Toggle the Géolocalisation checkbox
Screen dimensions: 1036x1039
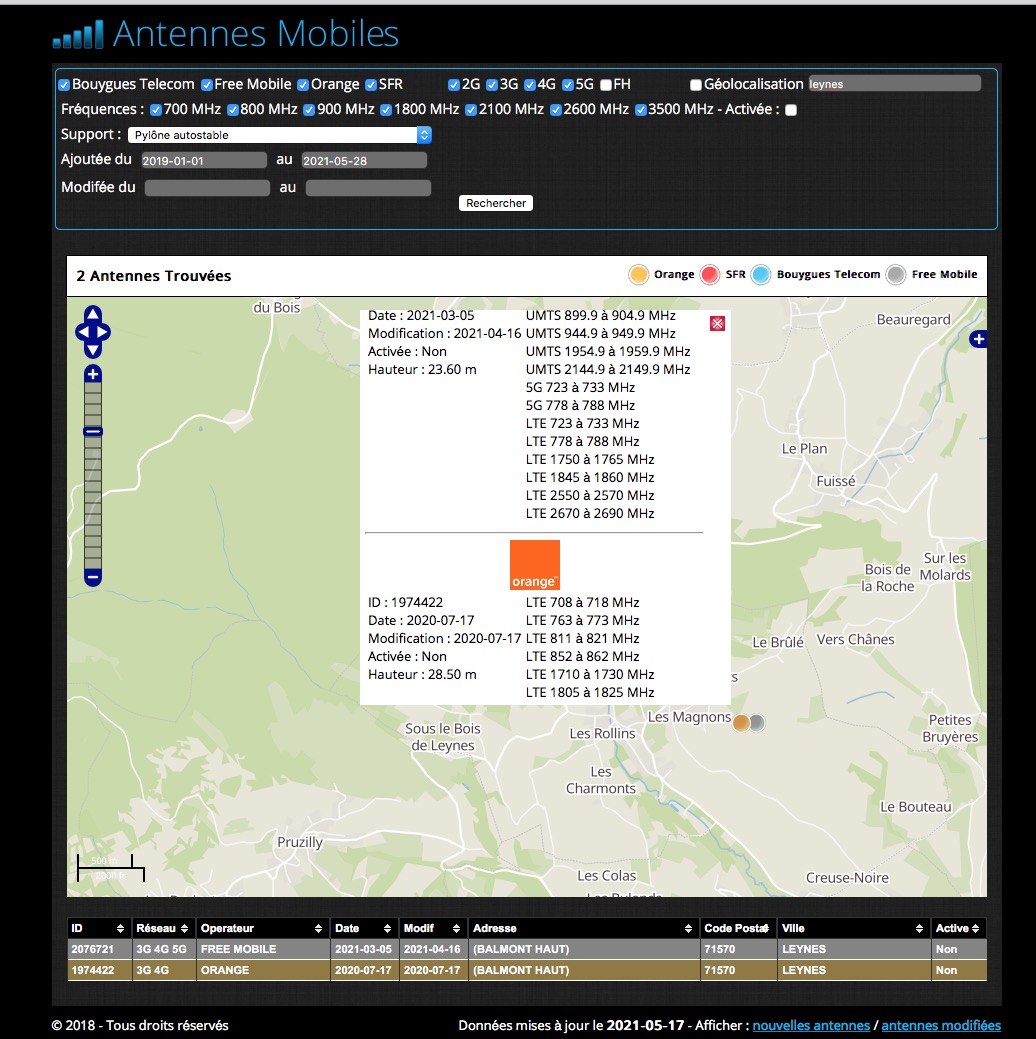pyautogui.click(x=696, y=85)
